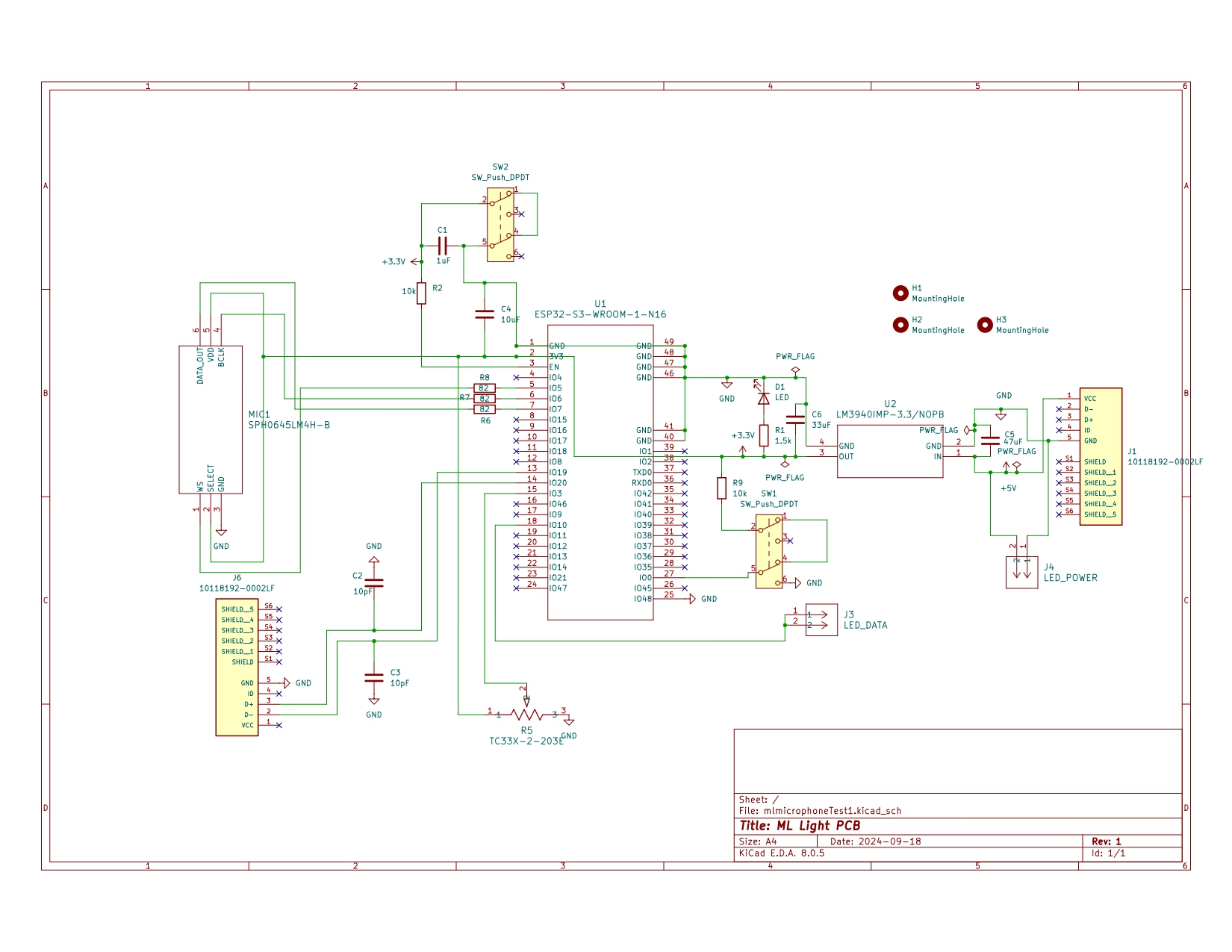This screenshot has height=952, width=1232.
Task: Click the RXD0 pin label on U1
Action: (642, 483)
